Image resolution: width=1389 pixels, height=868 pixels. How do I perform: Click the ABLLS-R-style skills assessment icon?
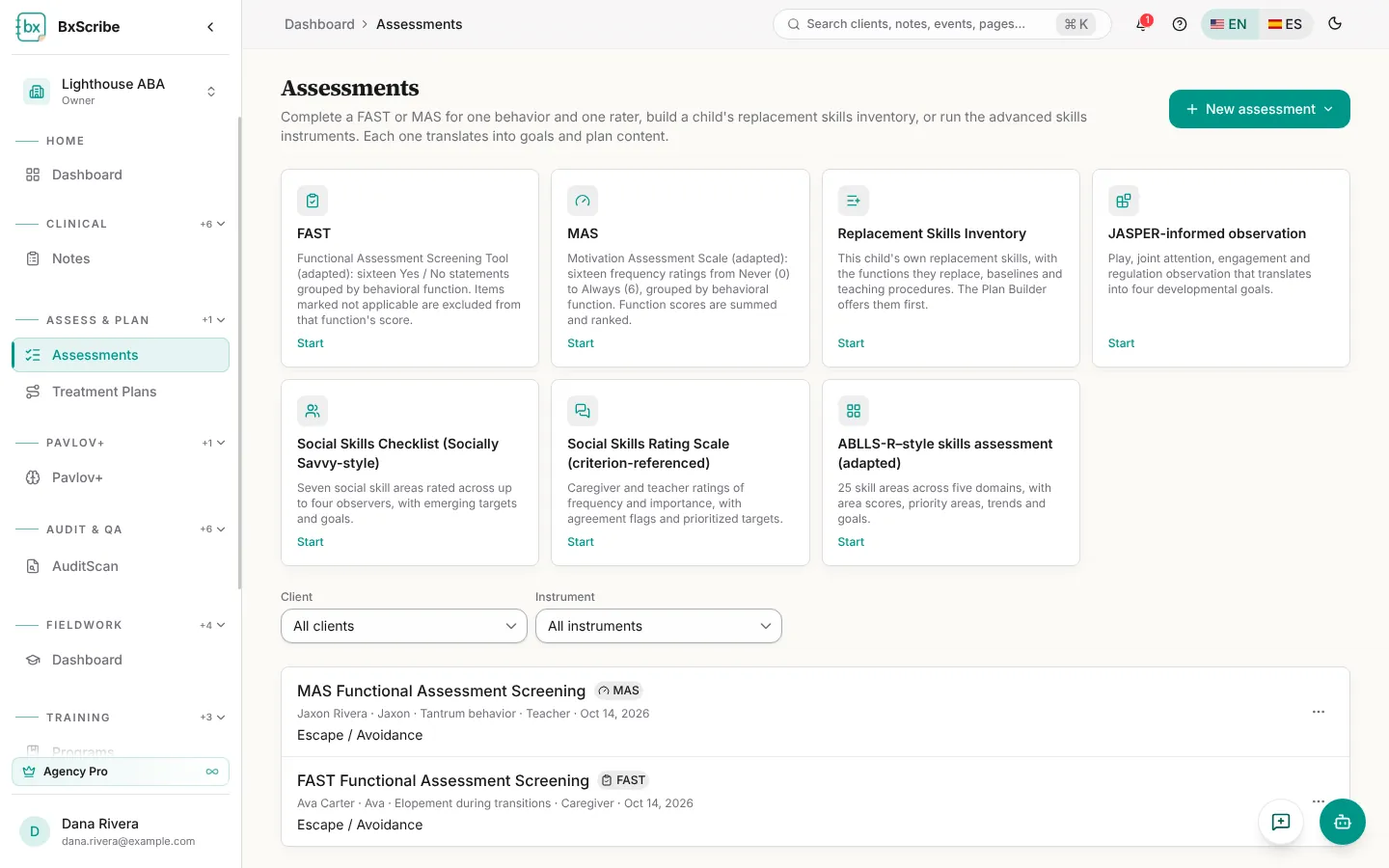[854, 411]
